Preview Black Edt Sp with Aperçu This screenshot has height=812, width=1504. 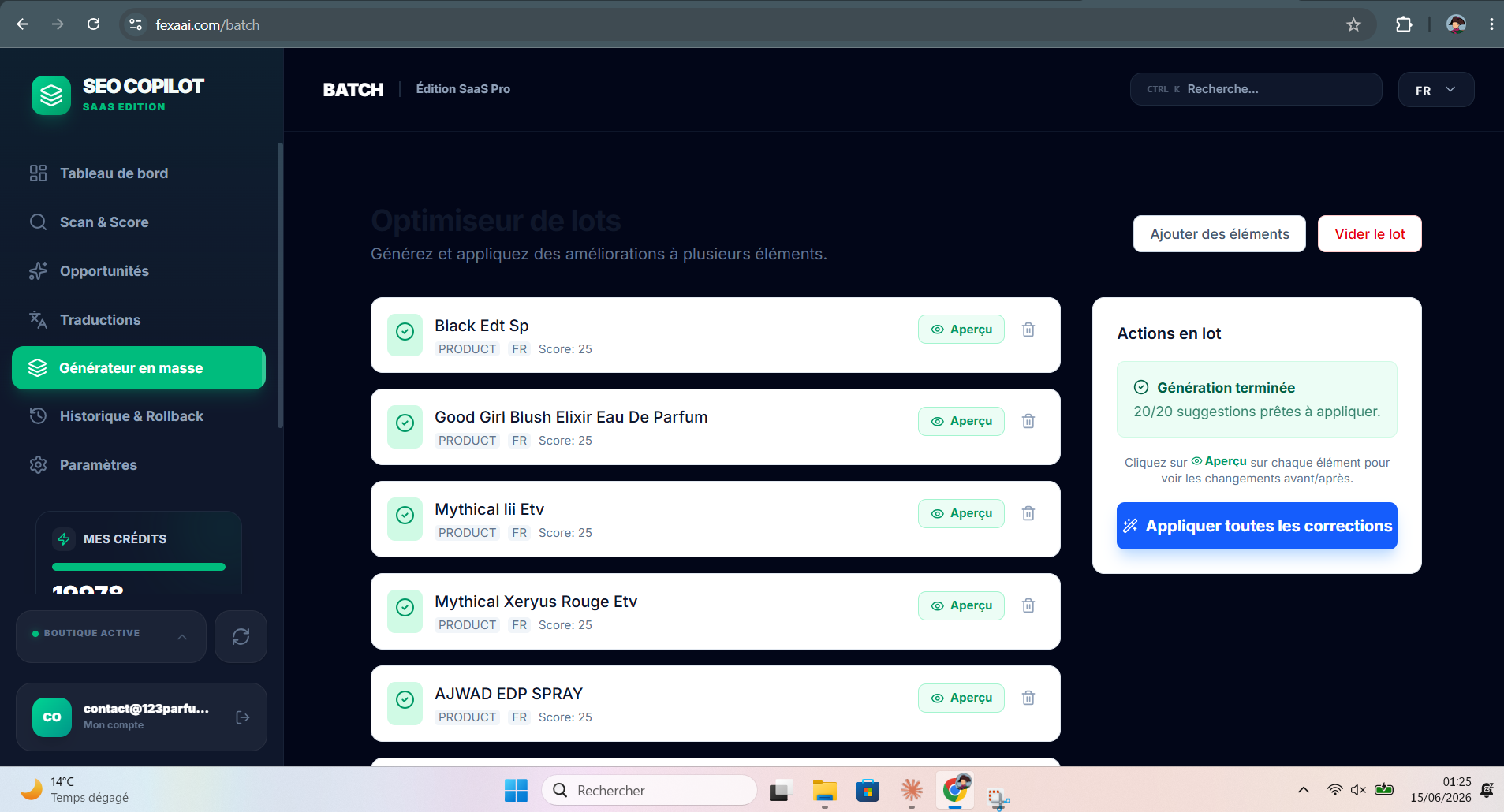961,330
